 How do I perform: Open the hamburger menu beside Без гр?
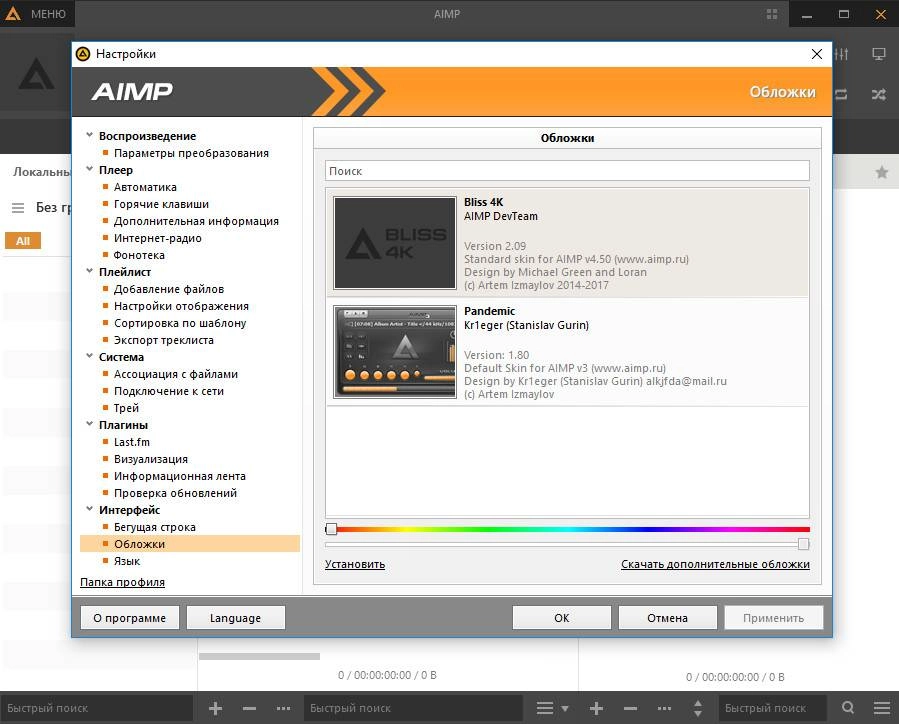tap(18, 208)
